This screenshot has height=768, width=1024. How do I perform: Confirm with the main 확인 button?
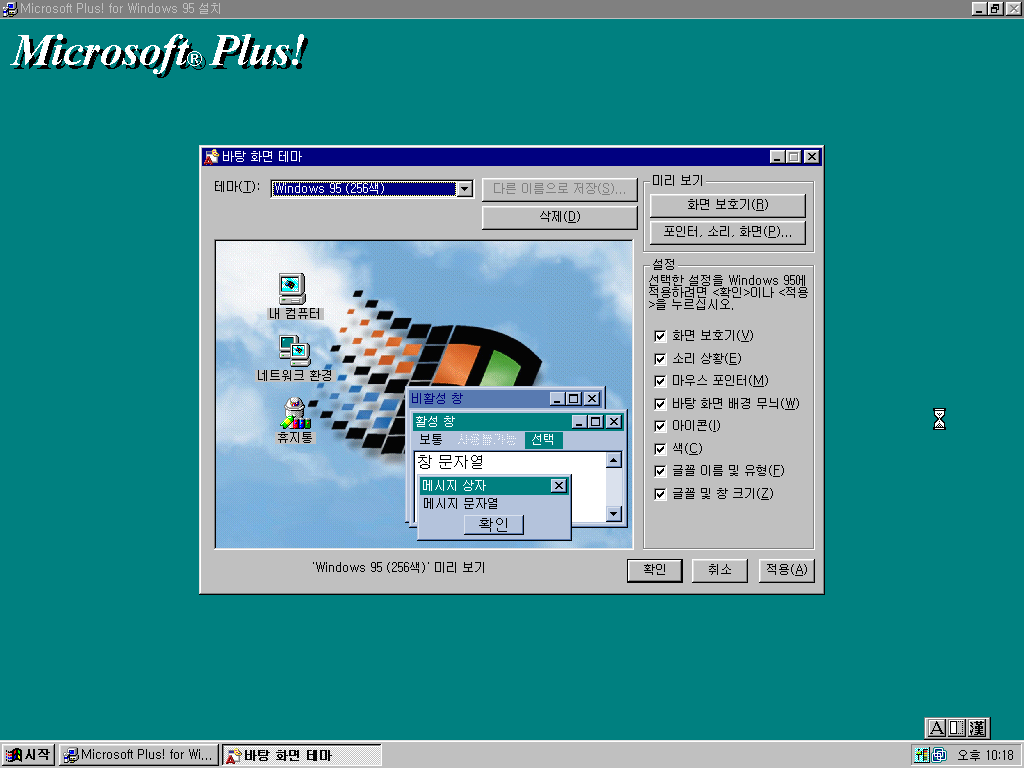tap(654, 569)
